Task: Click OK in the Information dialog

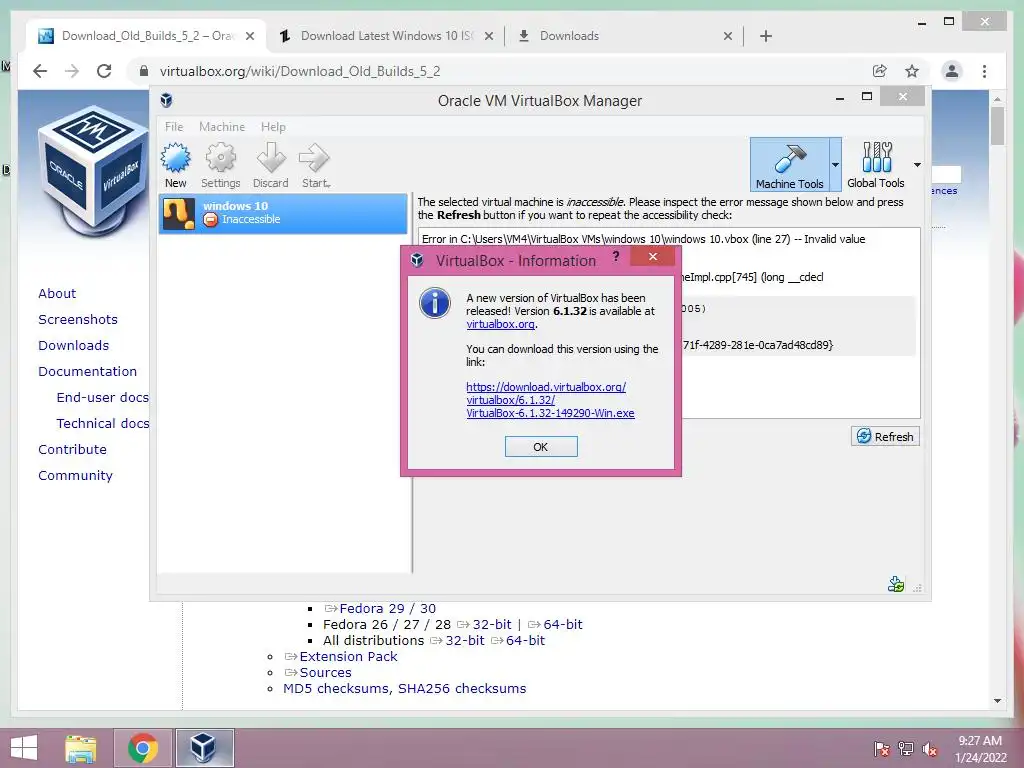Action: point(541,447)
